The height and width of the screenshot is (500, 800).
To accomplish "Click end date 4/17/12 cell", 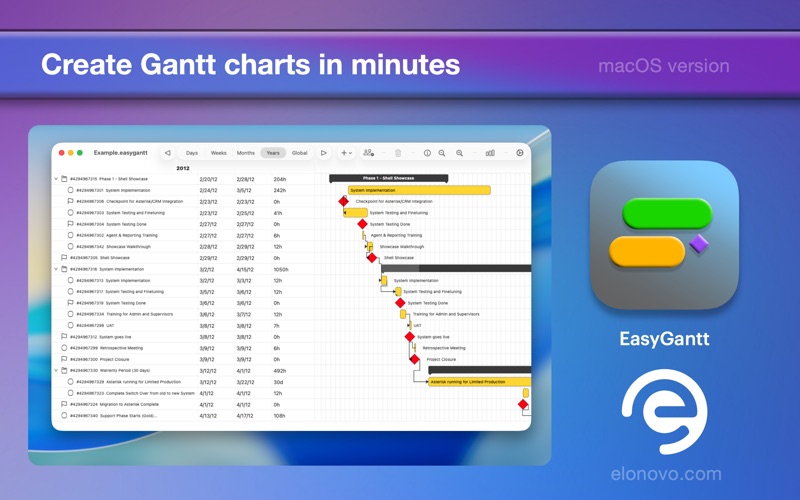I will coord(245,416).
